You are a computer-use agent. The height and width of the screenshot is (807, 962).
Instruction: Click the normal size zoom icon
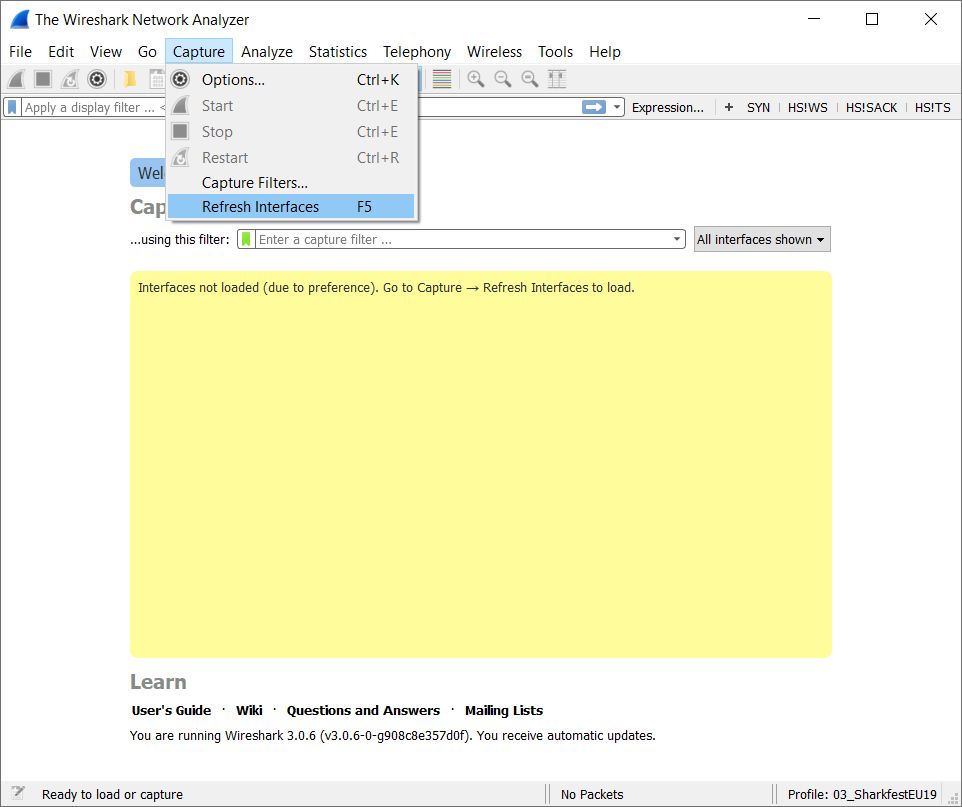click(530, 79)
